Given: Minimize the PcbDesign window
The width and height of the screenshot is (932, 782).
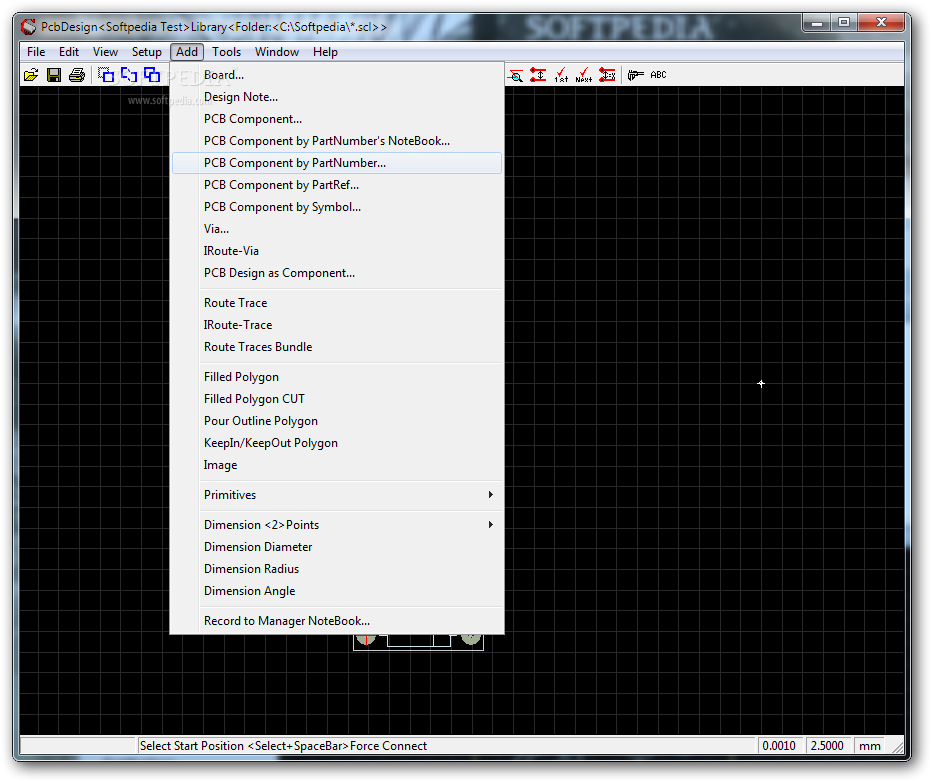Looking at the screenshot, I should click(x=817, y=23).
